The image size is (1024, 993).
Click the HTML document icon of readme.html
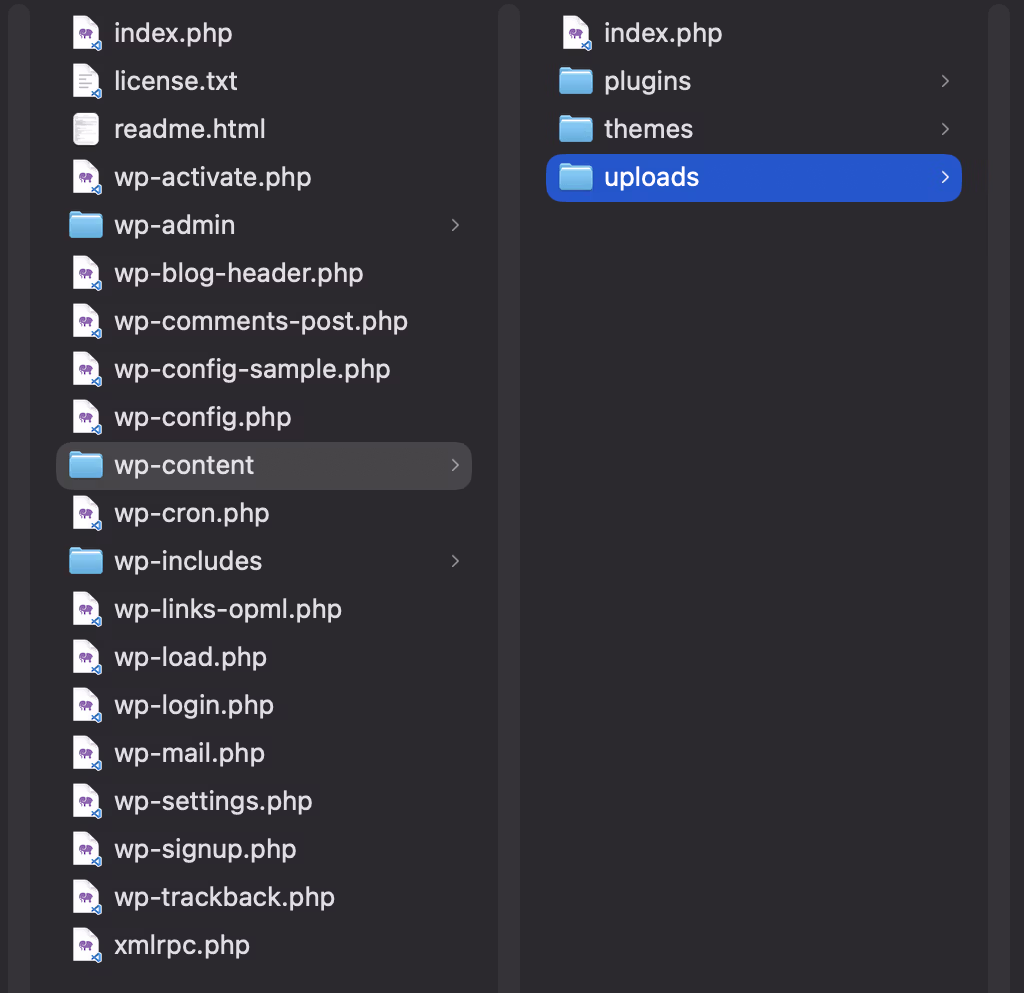click(x=86, y=129)
